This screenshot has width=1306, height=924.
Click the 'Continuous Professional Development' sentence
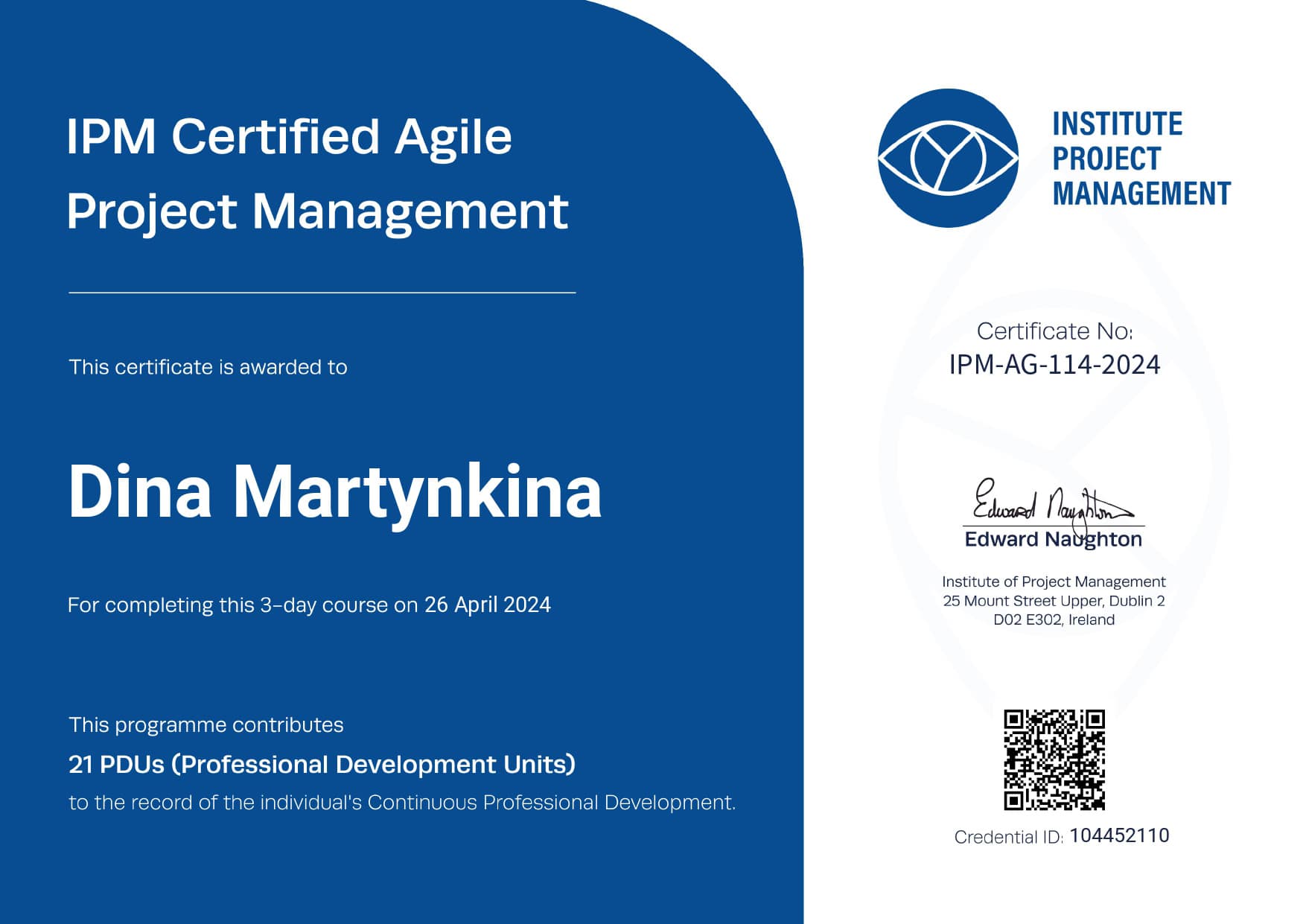point(402,803)
